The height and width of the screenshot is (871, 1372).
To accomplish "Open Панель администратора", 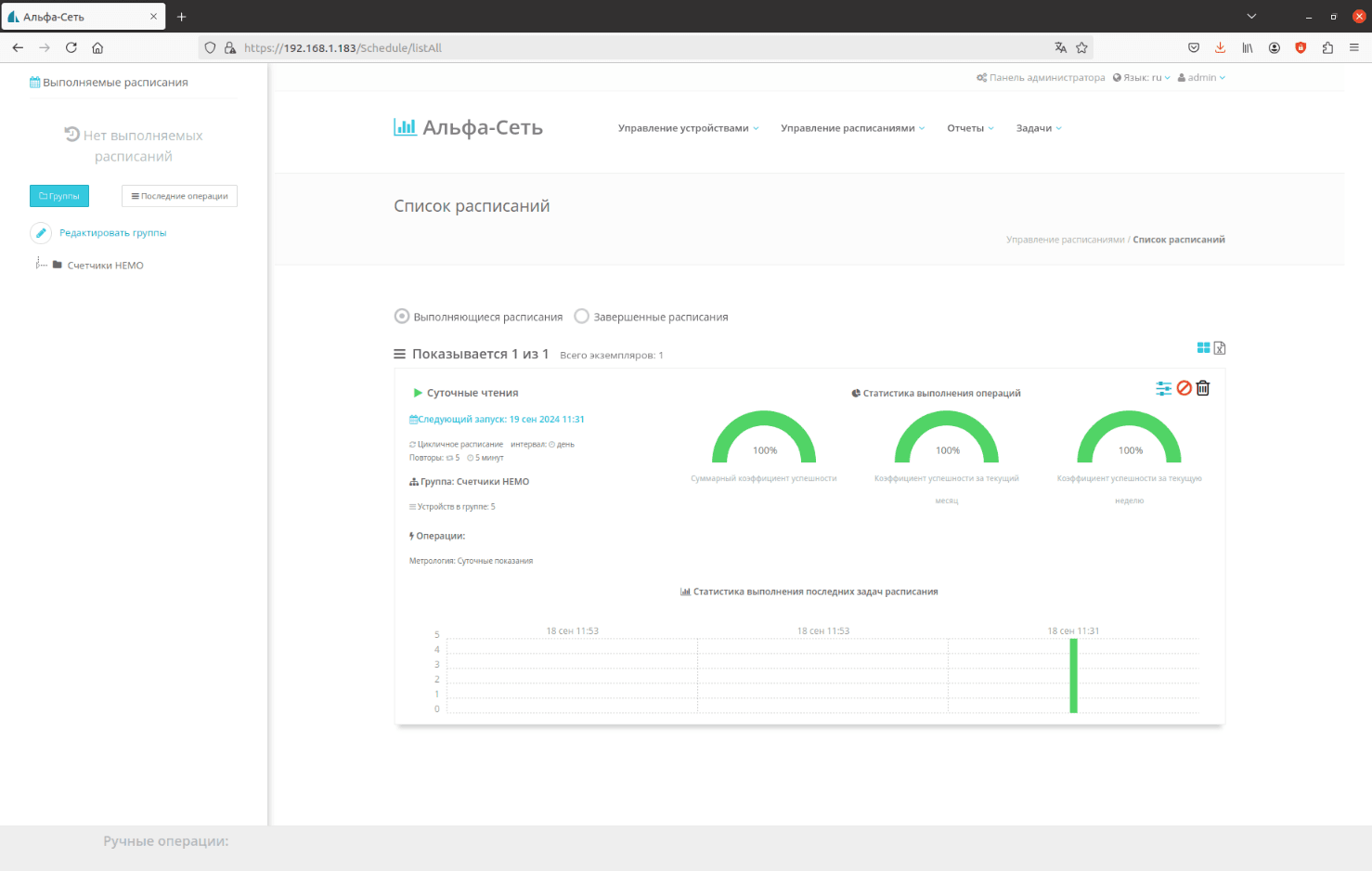I will tap(1041, 78).
